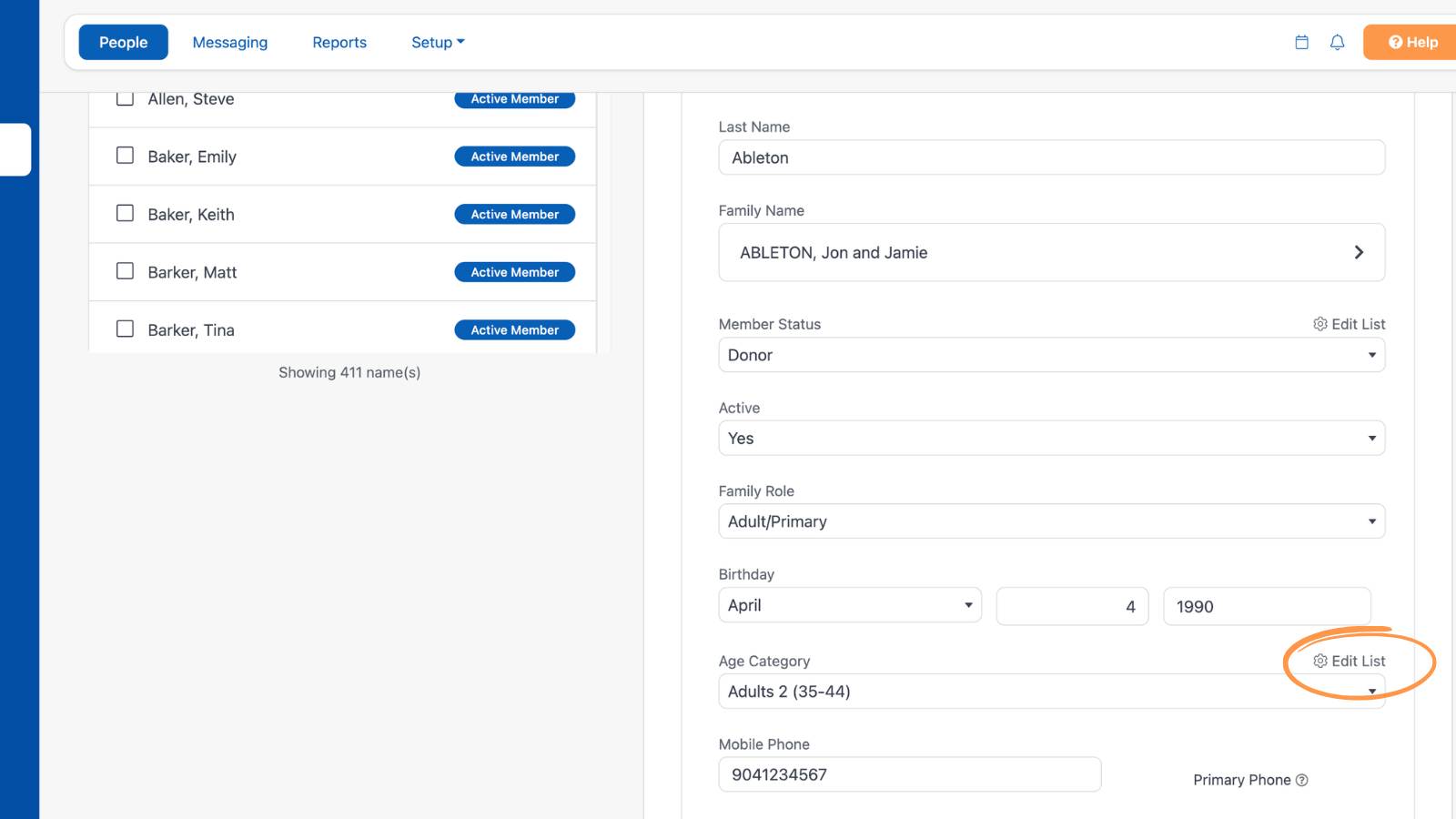The width and height of the screenshot is (1456, 819).
Task: Open the Member Status dropdown showing Donor
Action: point(1051,355)
